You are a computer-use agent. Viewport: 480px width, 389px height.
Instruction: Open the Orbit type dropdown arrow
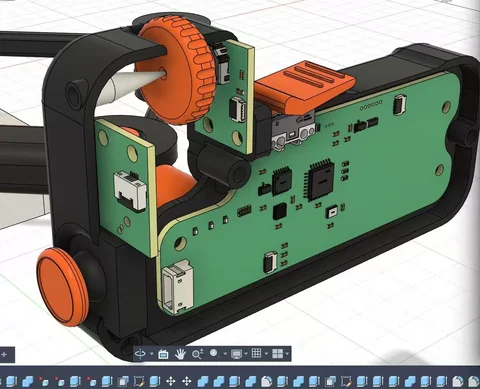pyautogui.click(x=152, y=354)
